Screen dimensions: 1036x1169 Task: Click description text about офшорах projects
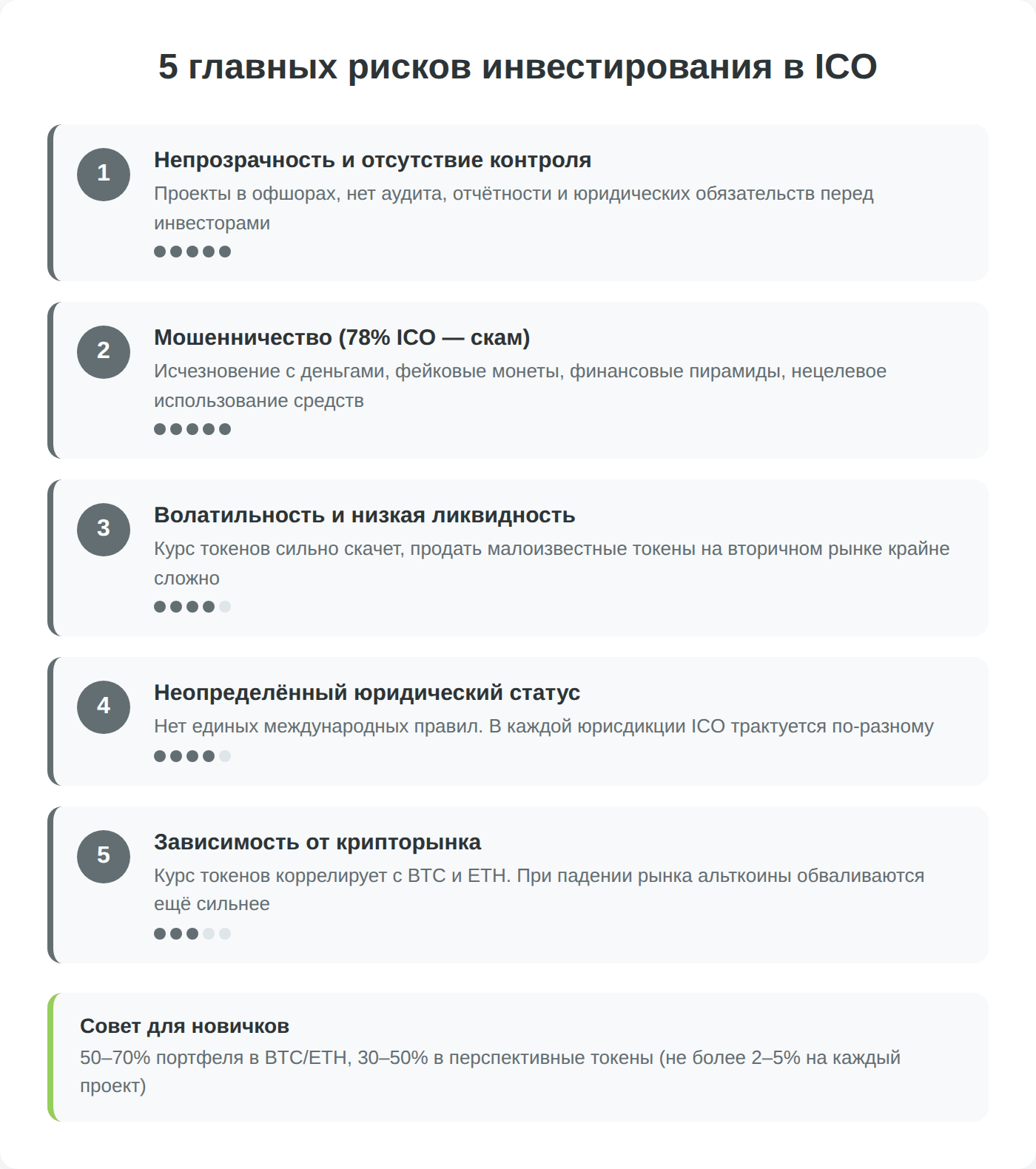514,194
